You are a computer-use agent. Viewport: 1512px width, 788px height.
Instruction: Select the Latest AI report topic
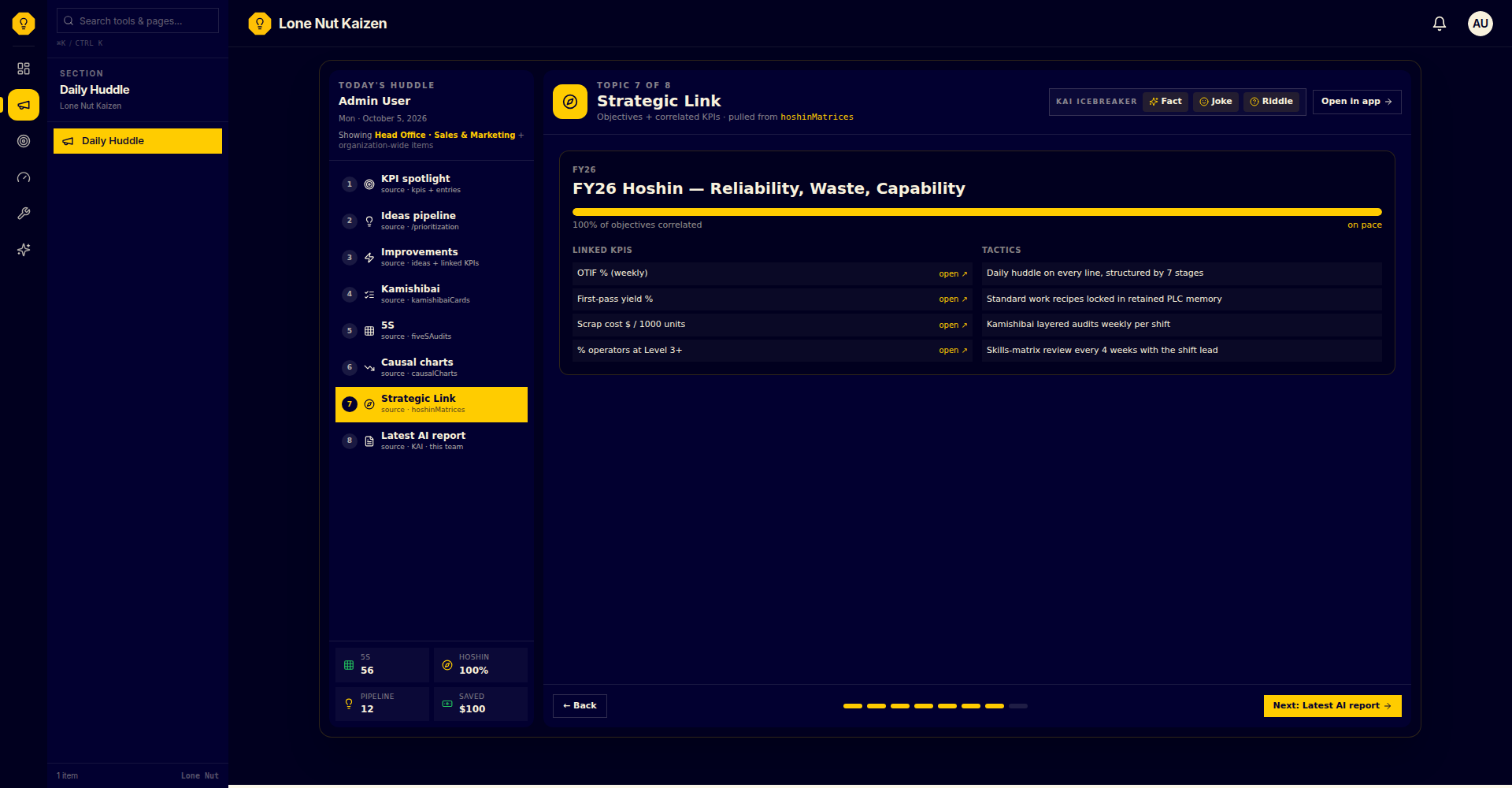click(x=432, y=440)
